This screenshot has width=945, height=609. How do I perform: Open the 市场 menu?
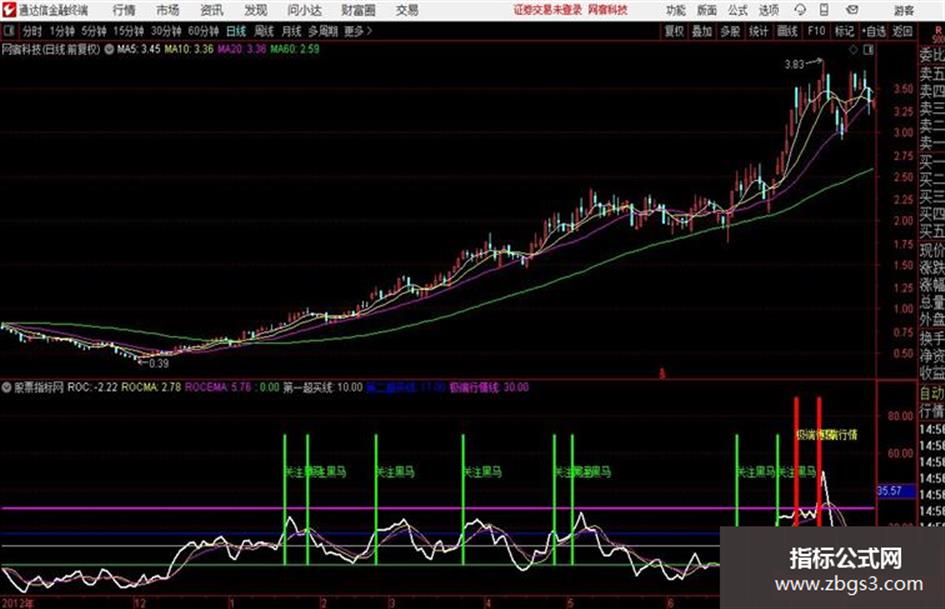(168, 10)
